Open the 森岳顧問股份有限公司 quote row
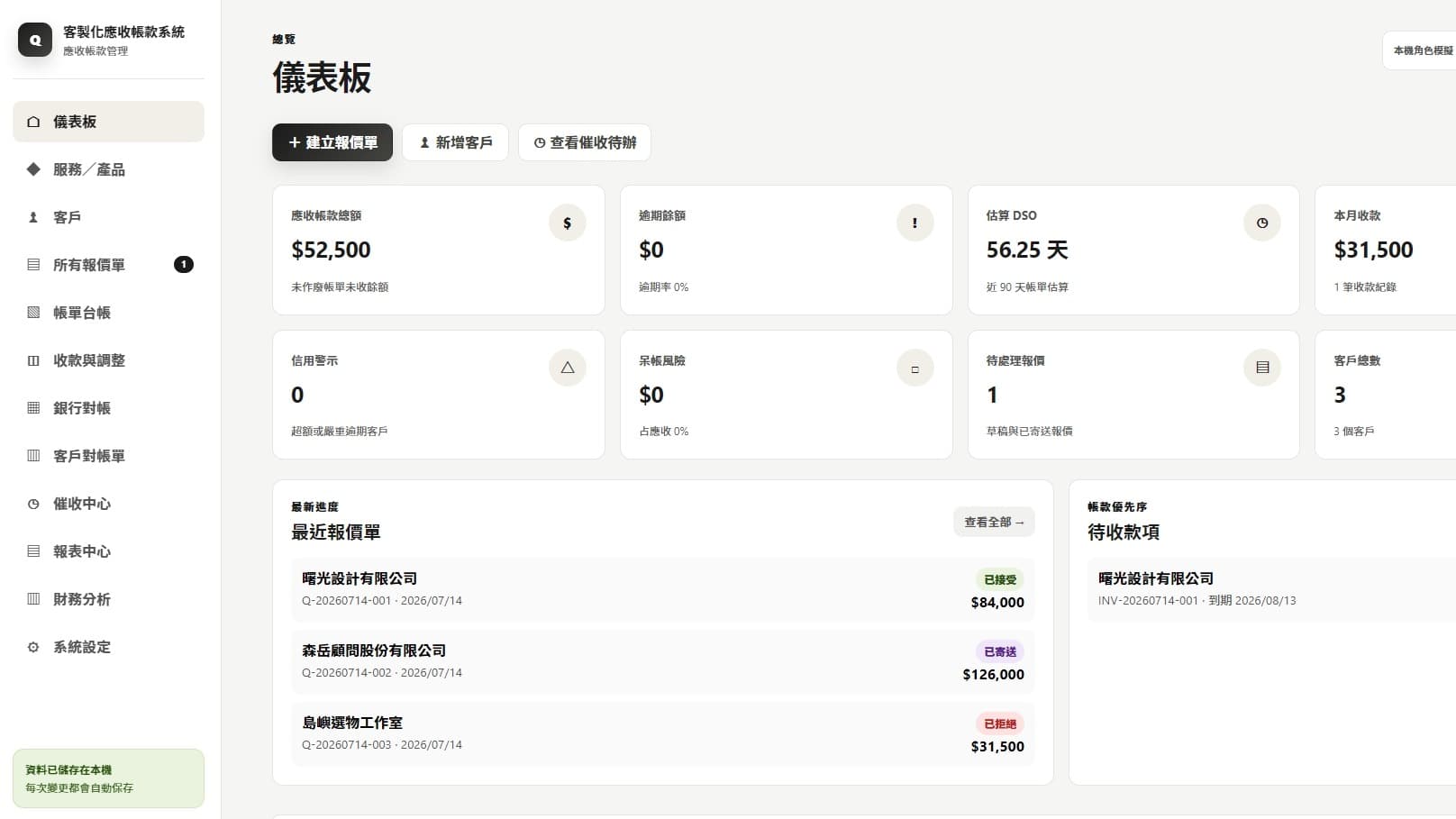Screen dimensions: 1456x819 pyautogui.click(x=663, y=662)
